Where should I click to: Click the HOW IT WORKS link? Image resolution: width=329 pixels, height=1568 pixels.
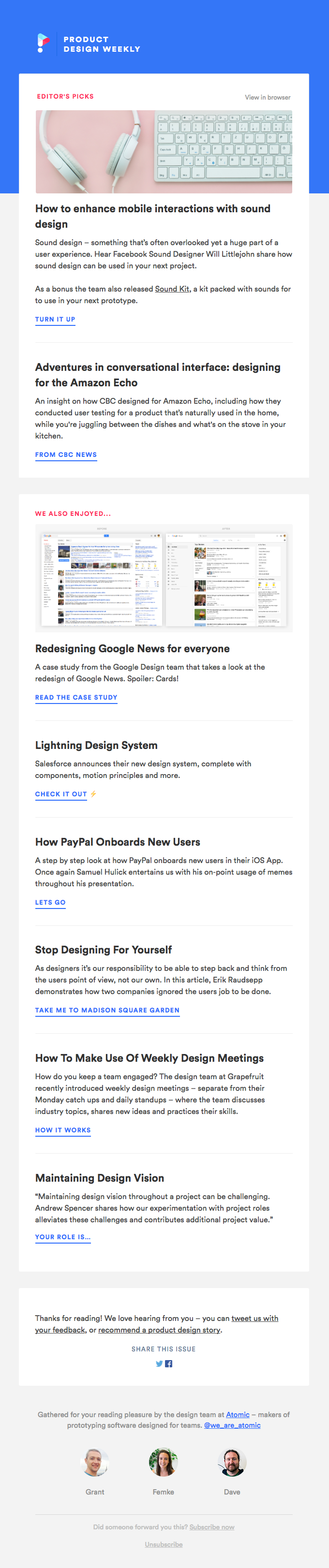coord(63,1130)
